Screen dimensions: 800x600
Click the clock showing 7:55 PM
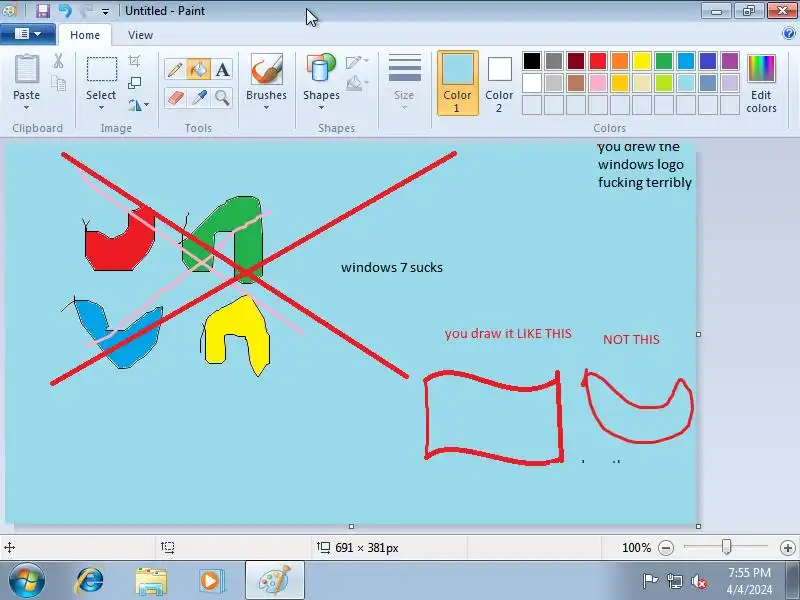(749, 572)
